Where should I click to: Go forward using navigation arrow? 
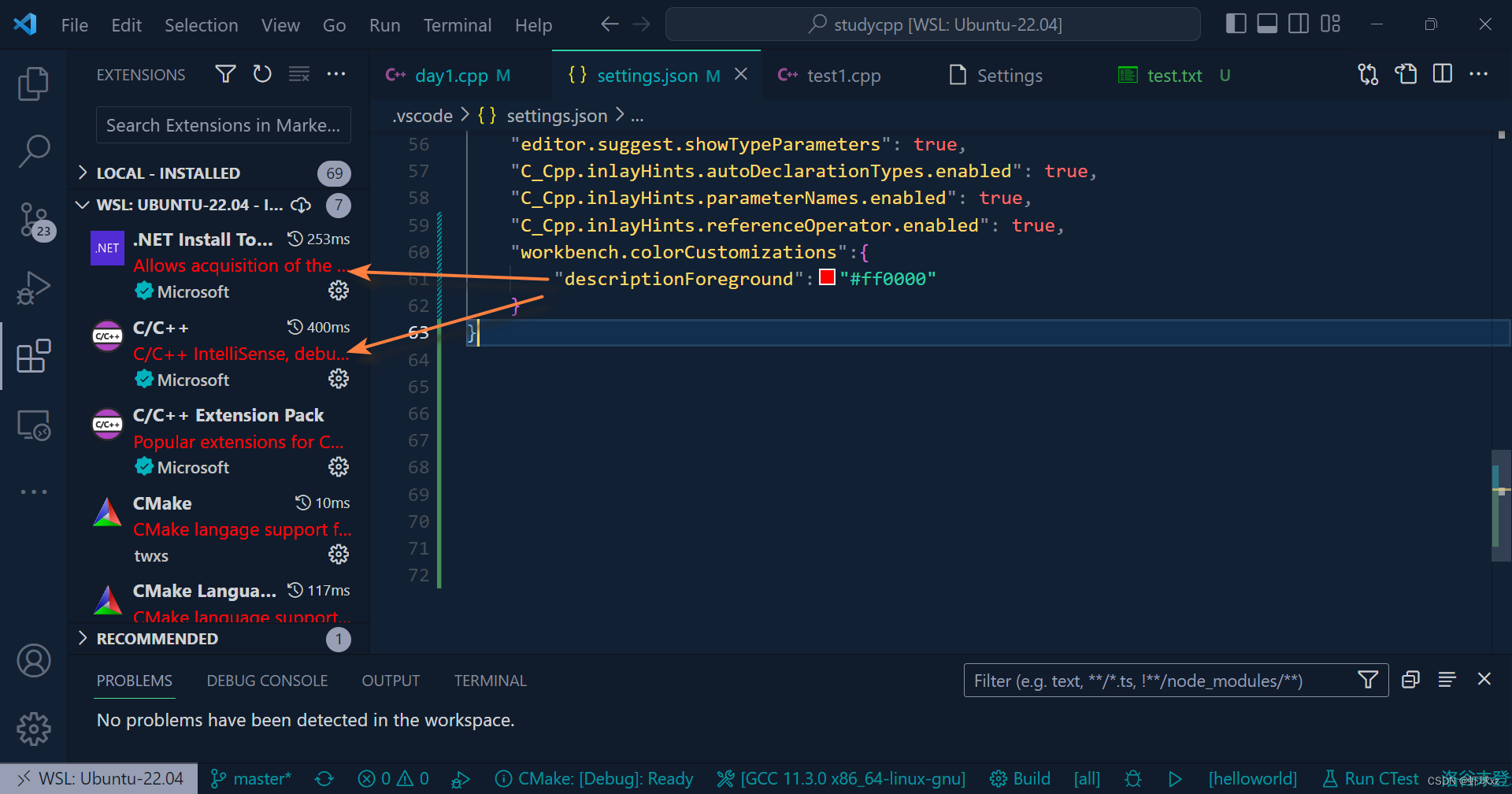pos(642,24)
